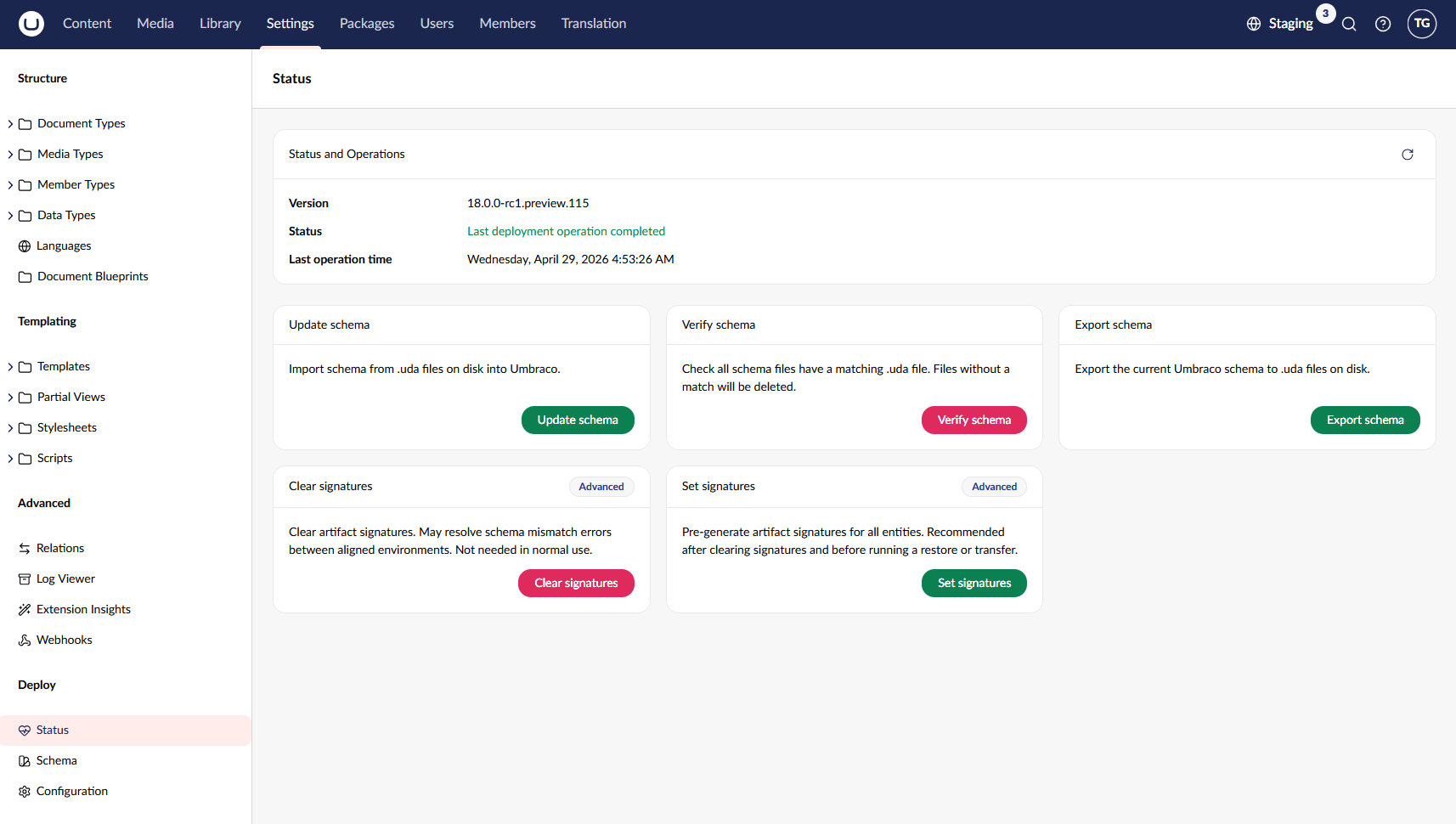The width and height of the screenshot is (1456, 824).
Task: Click the Webhooks icon
Action: click(x=25, y=641)
